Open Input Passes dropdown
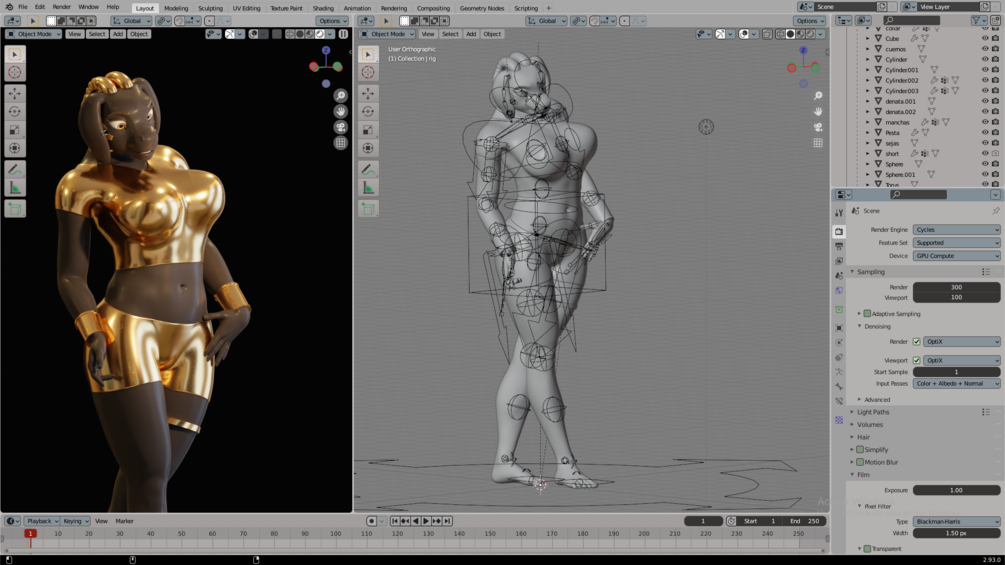The height and width of the screenshot is (565, 1005). point(956,384)
